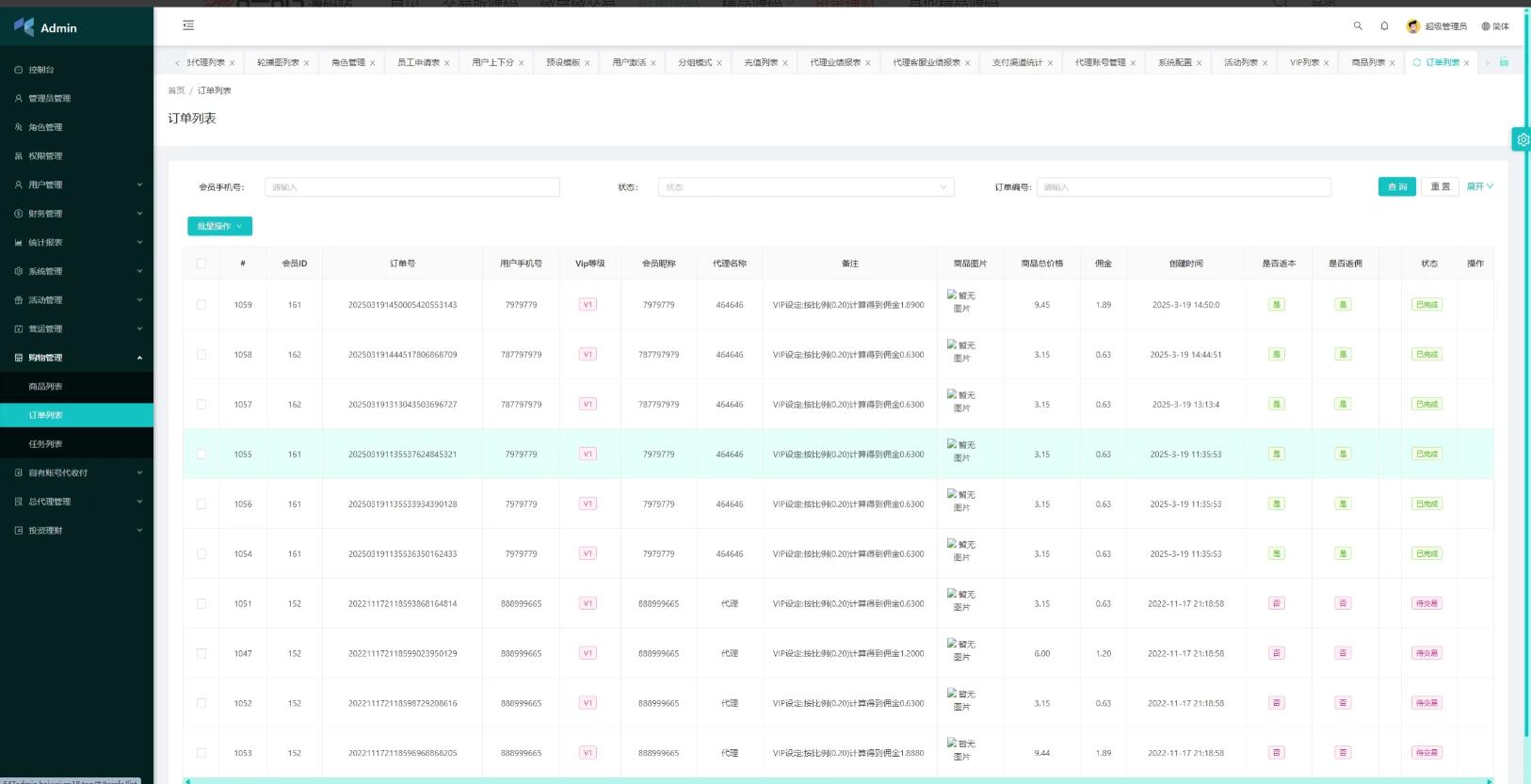Tick the select-all checkbox in table header

(x=201, y=264)
